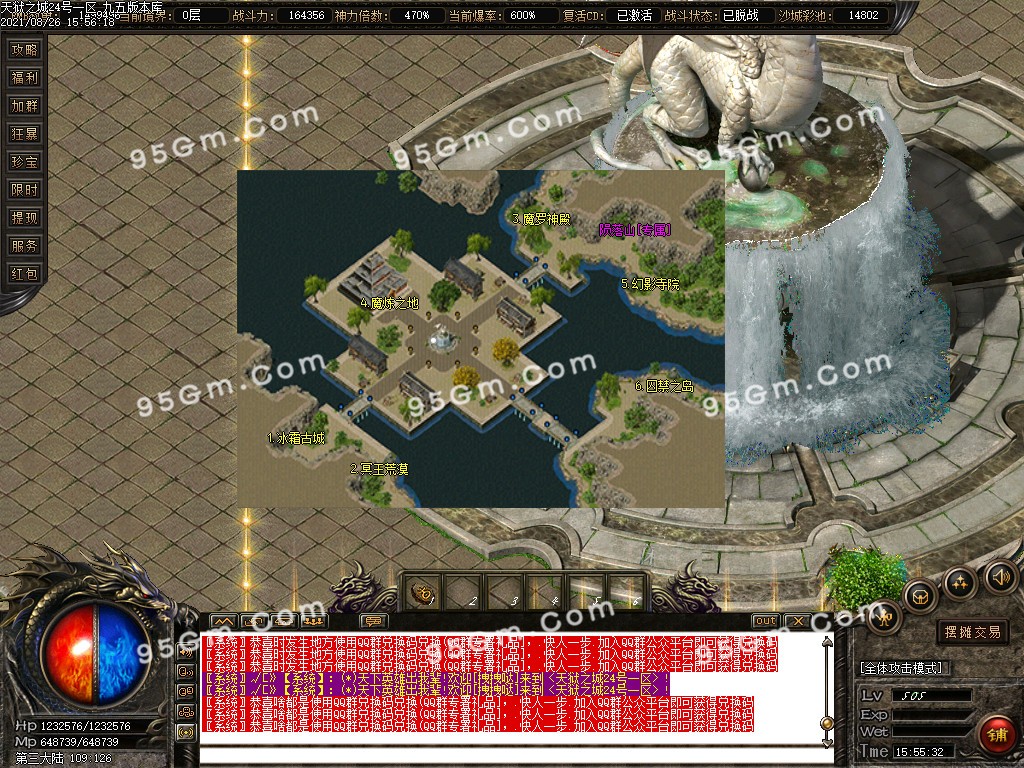Open the character equipment icon
Image resolution: width=1024 pixels, height=768 pixels.
[x=885, y=617]
